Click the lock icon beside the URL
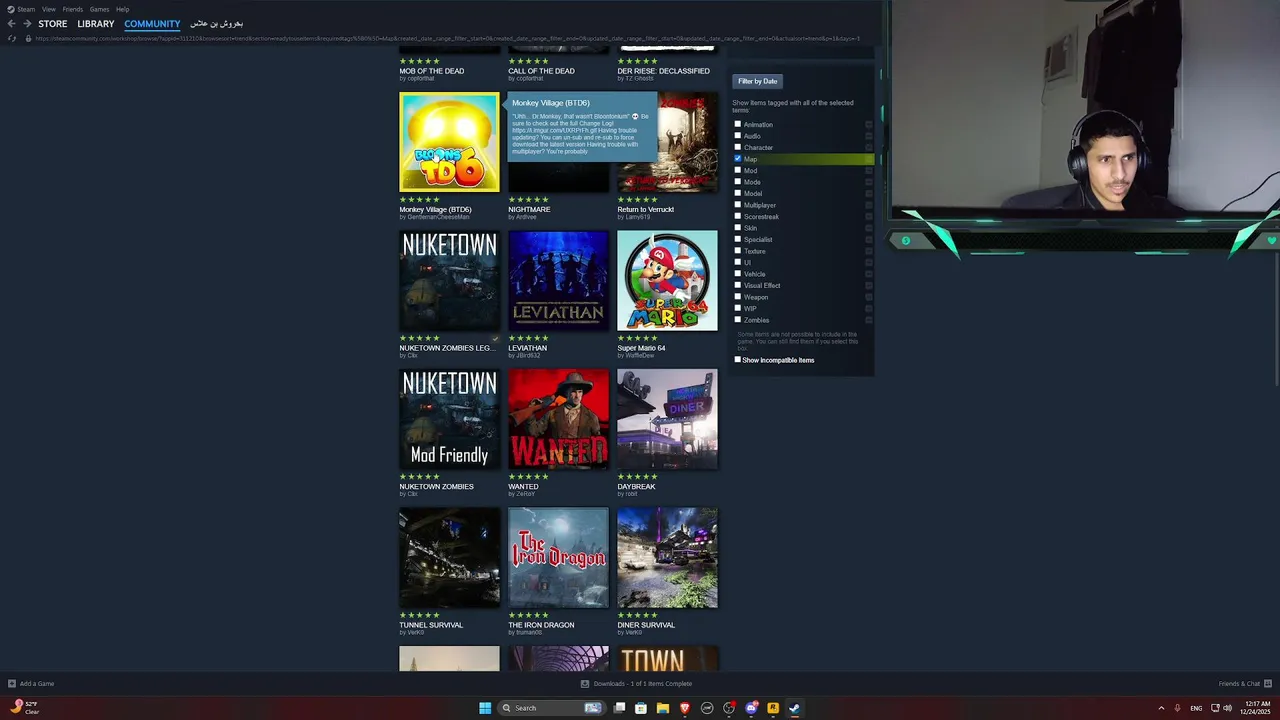1280x720 pixels. (x=28, y=39)
